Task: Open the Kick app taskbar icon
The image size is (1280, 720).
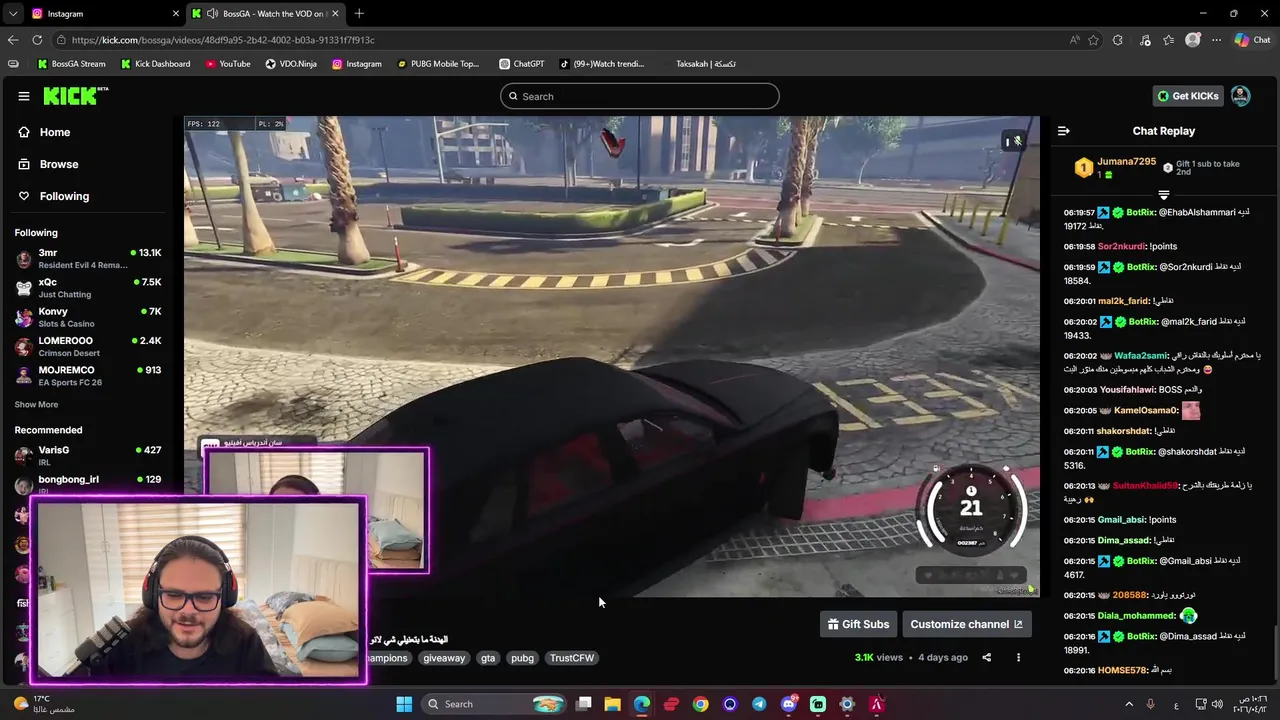Action: pos(818,704)
